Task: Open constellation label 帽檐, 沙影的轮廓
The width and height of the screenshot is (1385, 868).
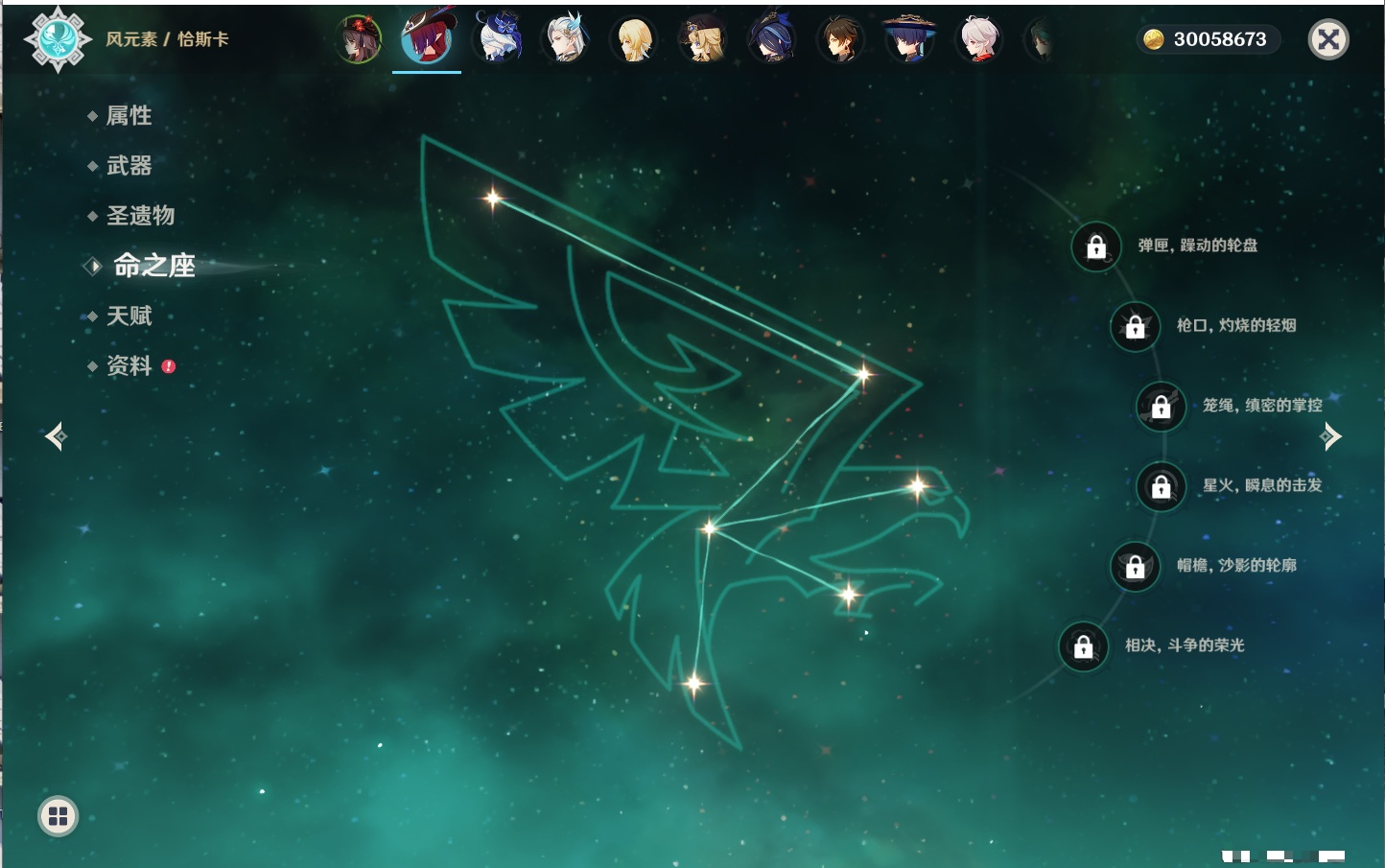Action: pos(1236,565)
